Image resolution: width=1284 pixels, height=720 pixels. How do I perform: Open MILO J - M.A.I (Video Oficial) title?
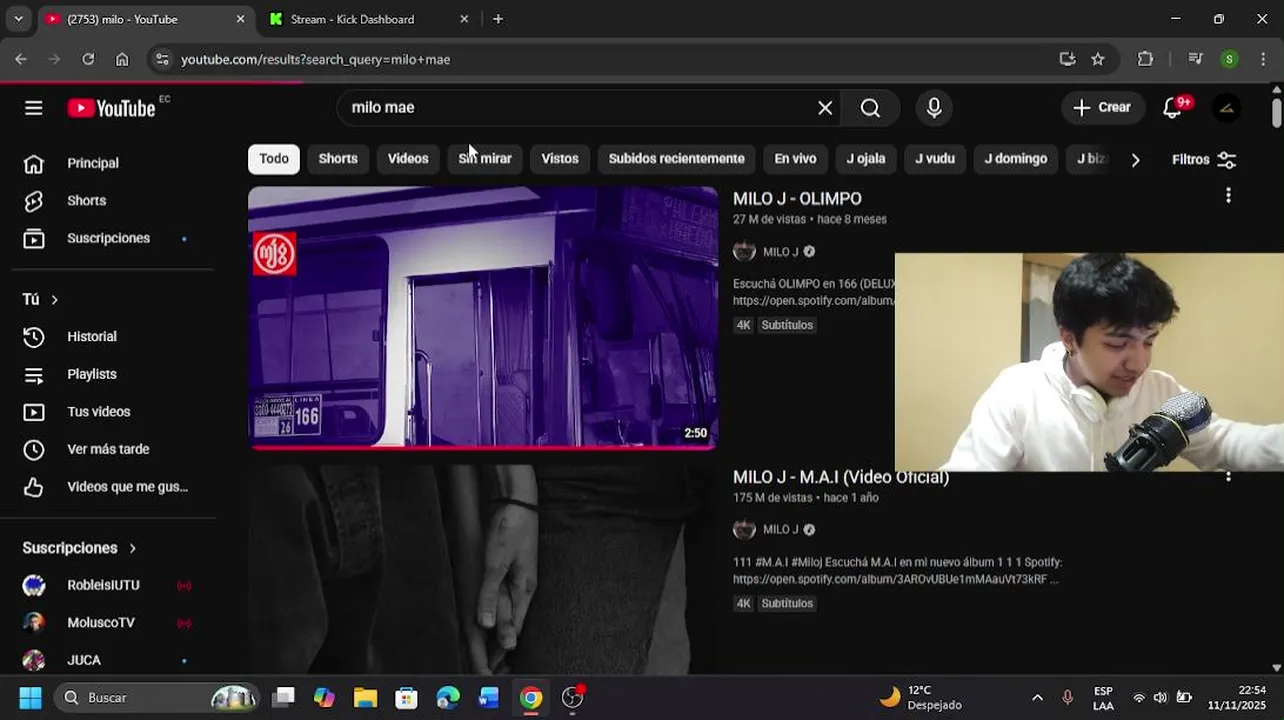point(841,477)
